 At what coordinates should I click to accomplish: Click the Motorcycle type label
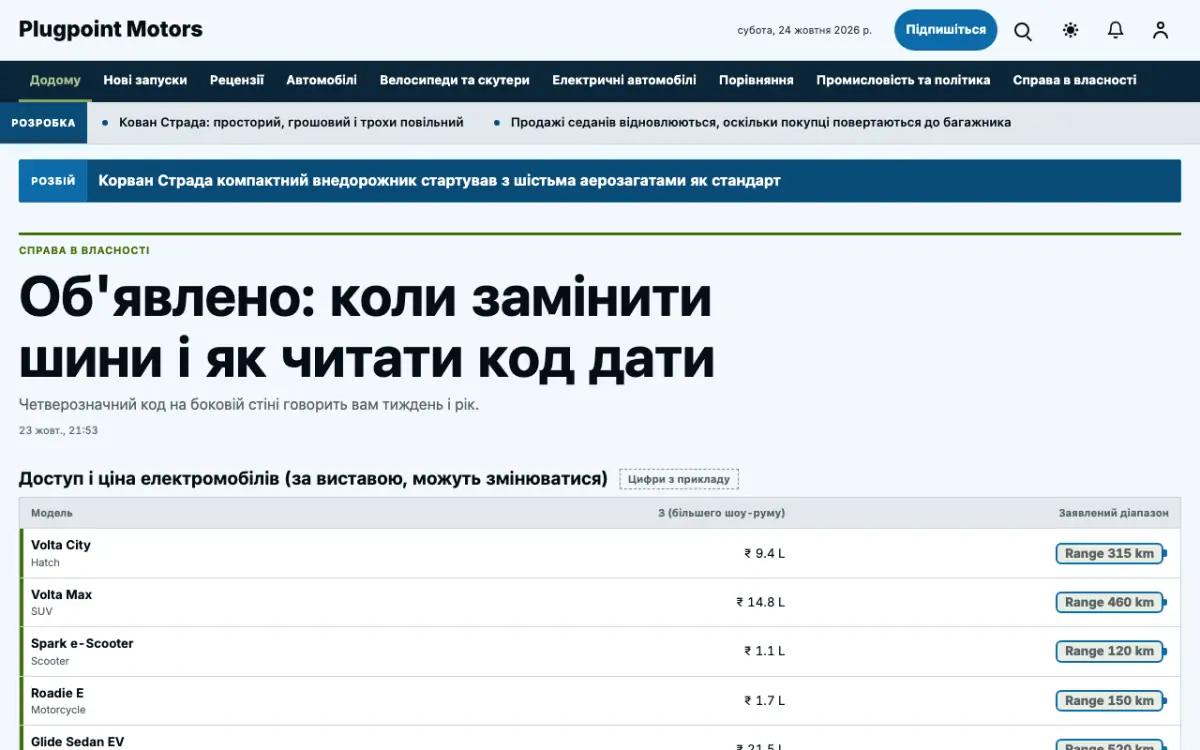pos(58,709)
